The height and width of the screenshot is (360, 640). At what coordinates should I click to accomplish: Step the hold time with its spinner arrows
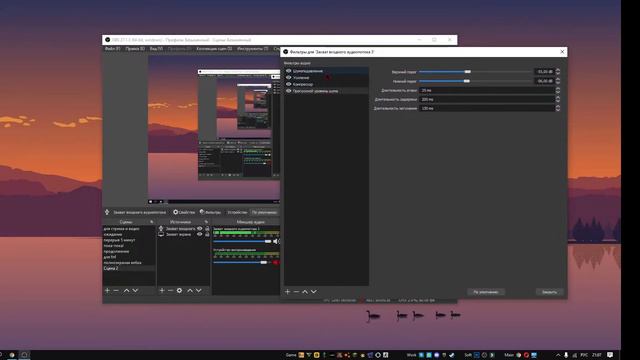558,99
